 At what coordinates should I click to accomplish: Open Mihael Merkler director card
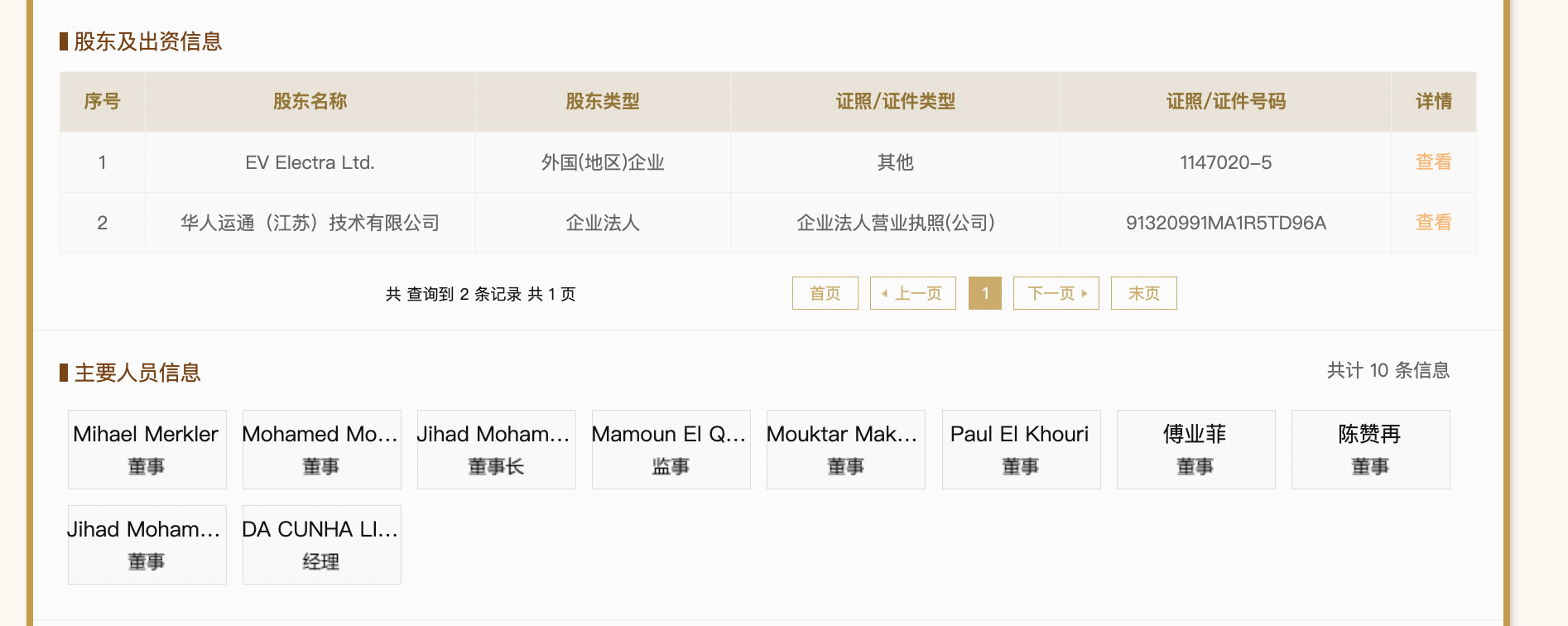[147, 449]
